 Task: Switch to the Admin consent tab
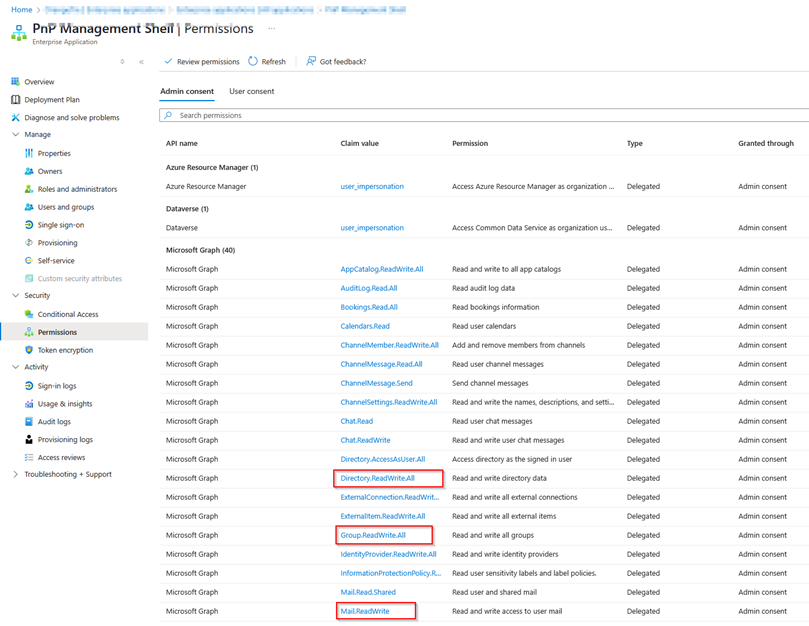pos(187,91)
